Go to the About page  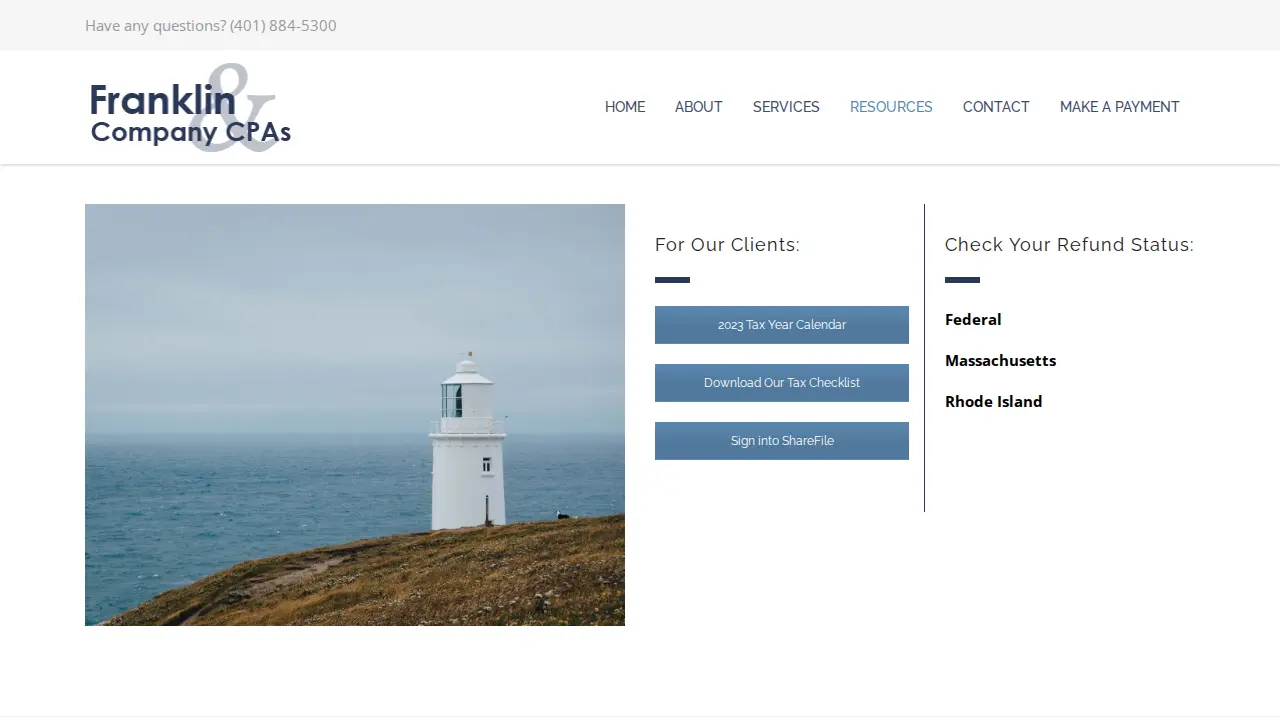(x=698, y=107)
